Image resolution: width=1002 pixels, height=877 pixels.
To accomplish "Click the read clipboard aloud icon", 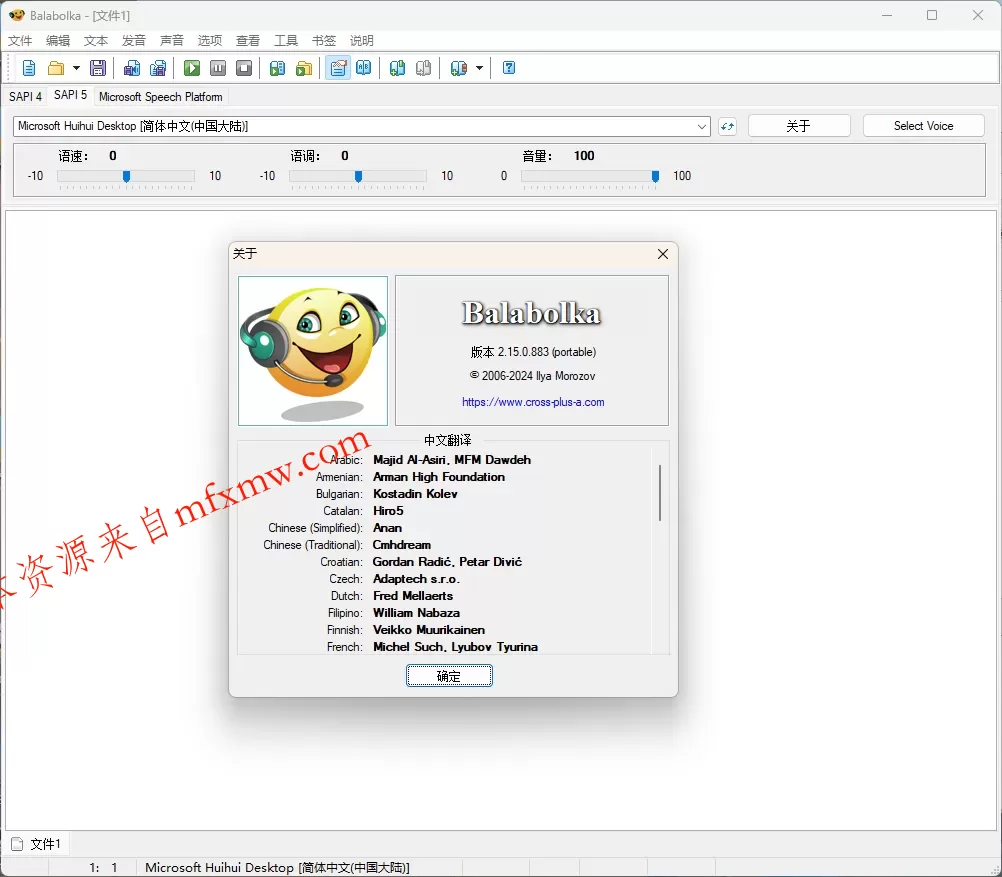I will coord(277,68).
